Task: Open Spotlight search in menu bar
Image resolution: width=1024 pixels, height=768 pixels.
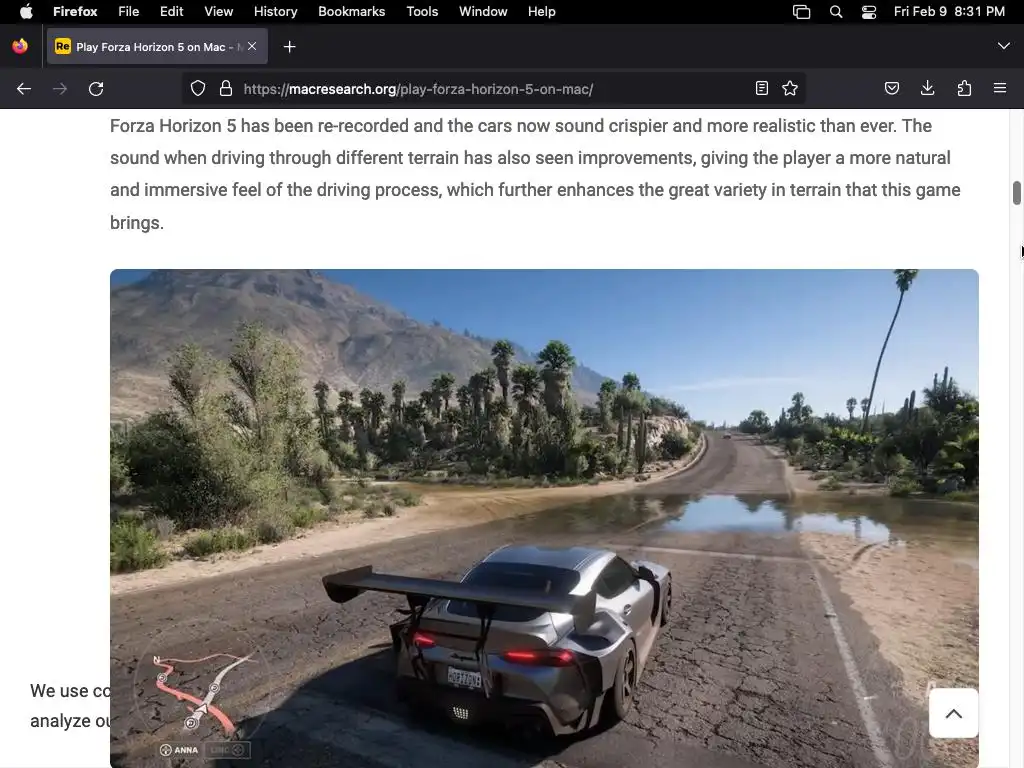Action: pos(836,12)
